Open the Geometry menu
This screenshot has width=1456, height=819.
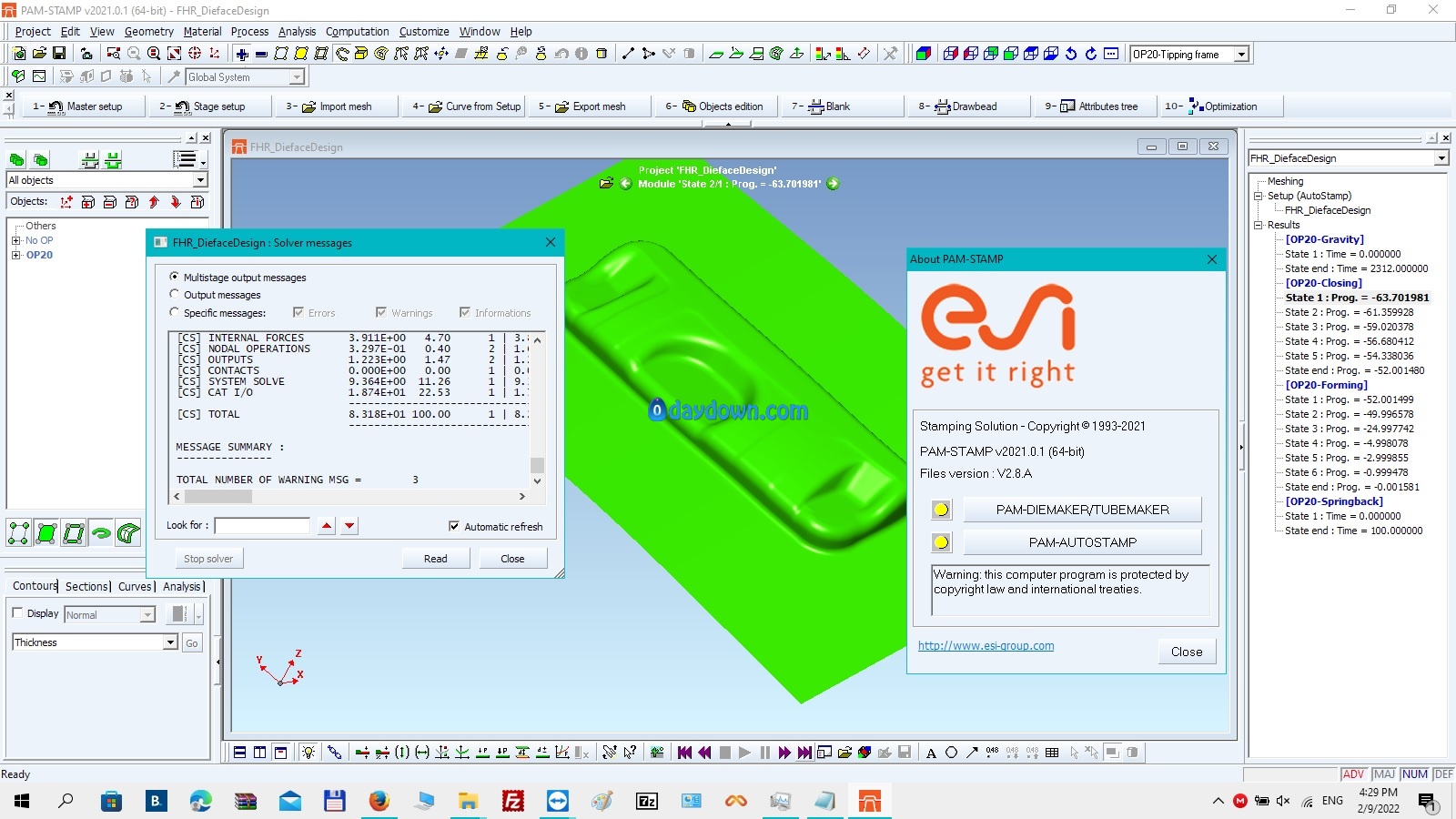pos(148,31)
